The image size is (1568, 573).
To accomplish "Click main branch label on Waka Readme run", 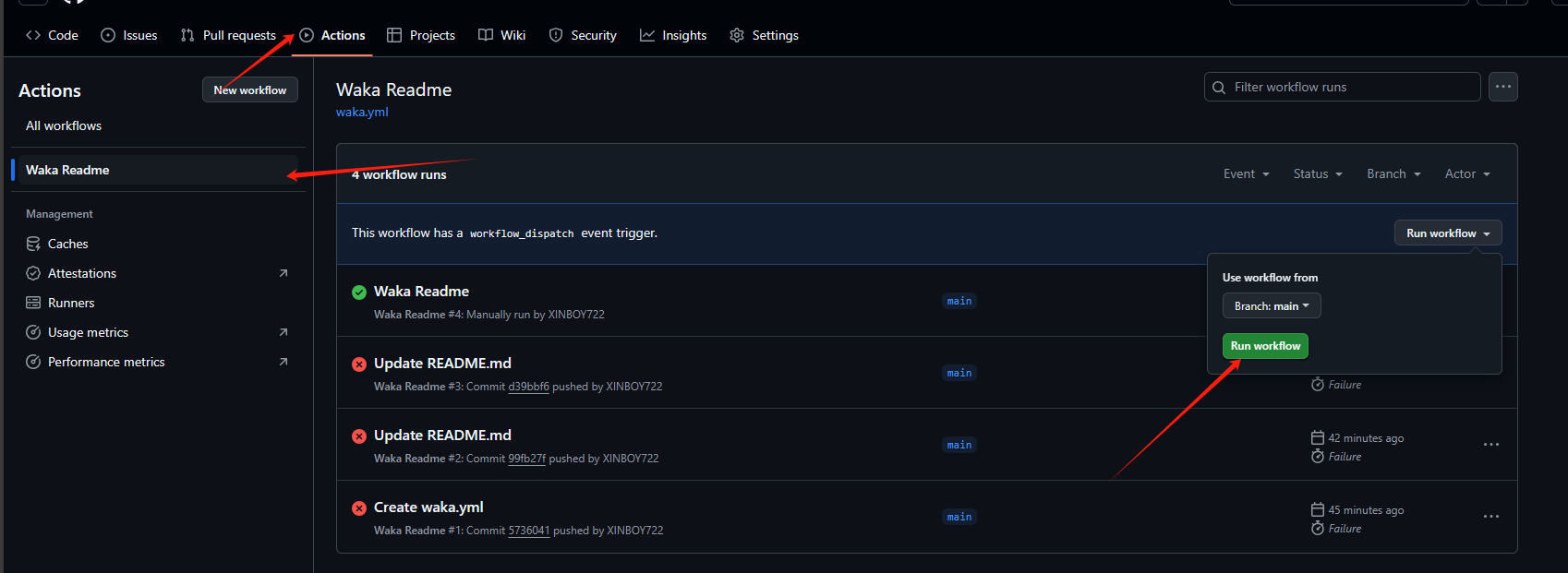I will [959, 301].
